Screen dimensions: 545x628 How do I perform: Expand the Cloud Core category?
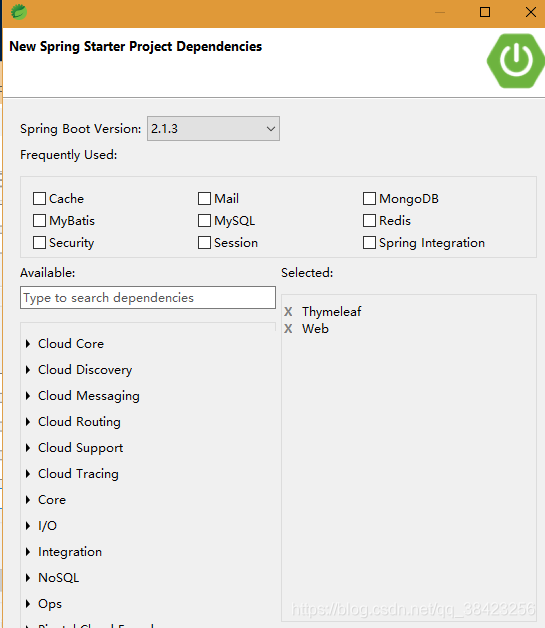28,344
